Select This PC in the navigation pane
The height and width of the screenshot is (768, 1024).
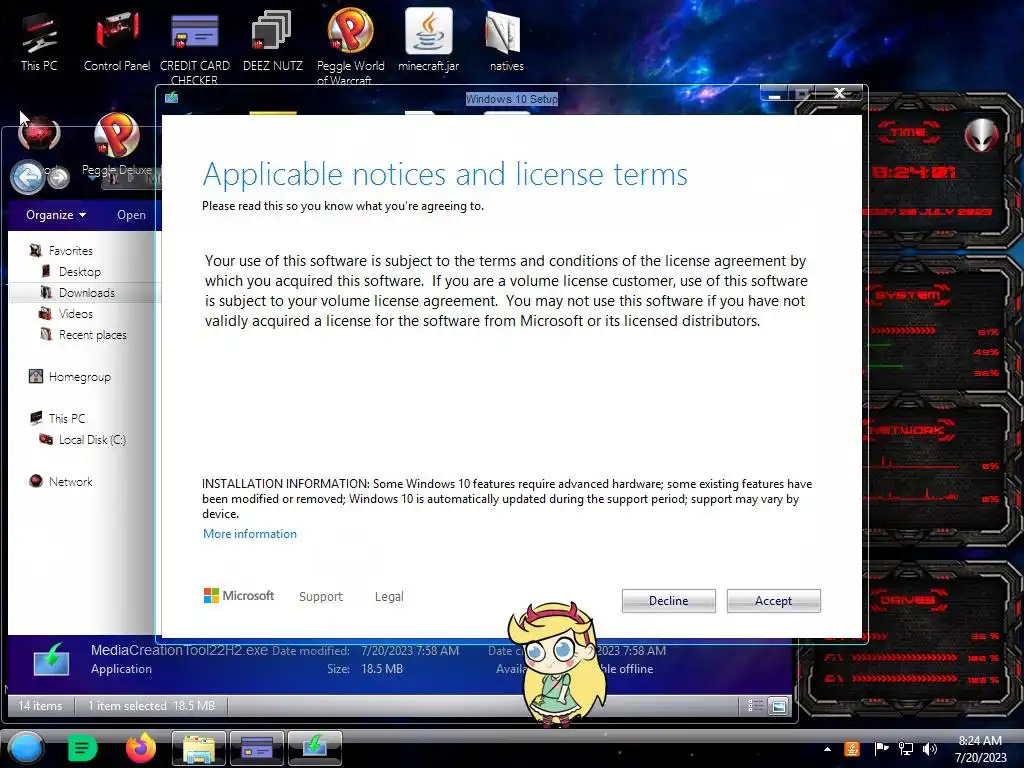click(66, 419)
